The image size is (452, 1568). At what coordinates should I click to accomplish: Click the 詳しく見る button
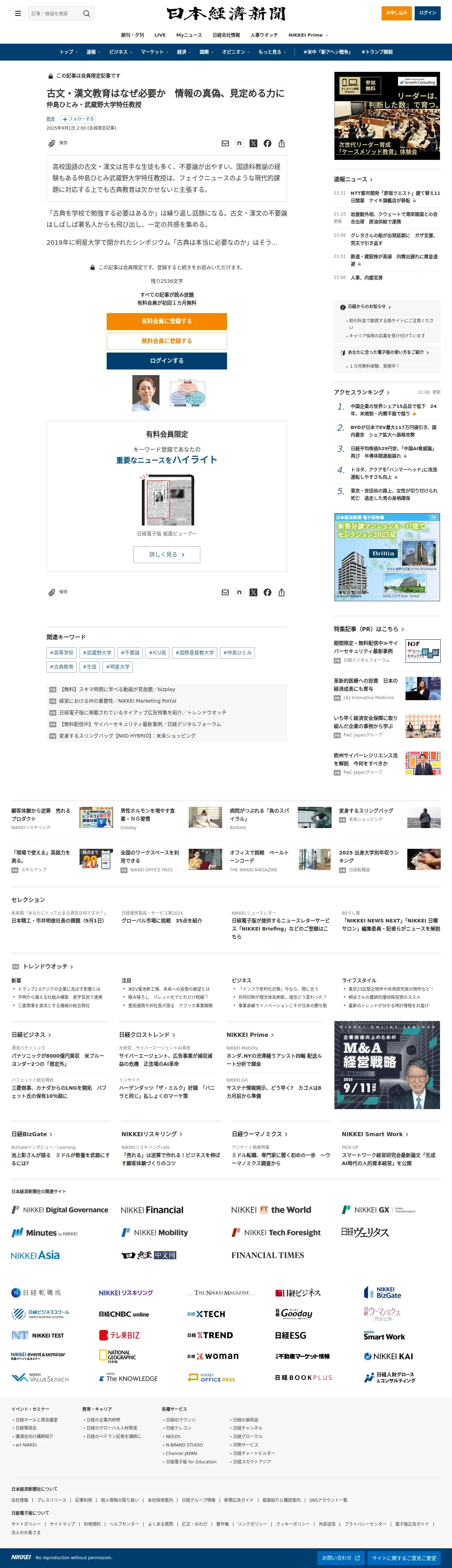tap(167, 554)
